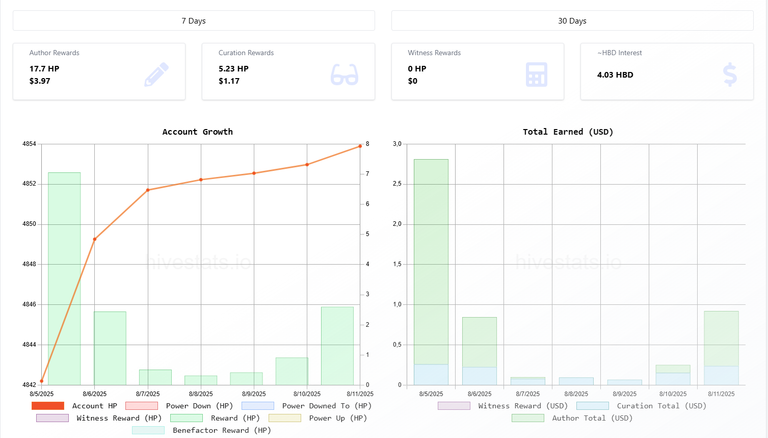Image resolution: width=768 pixels, height=438 pixels.
Task: Click the 8/5/2025 curation bar in Total Earned
Action: [x=431, y=374]
